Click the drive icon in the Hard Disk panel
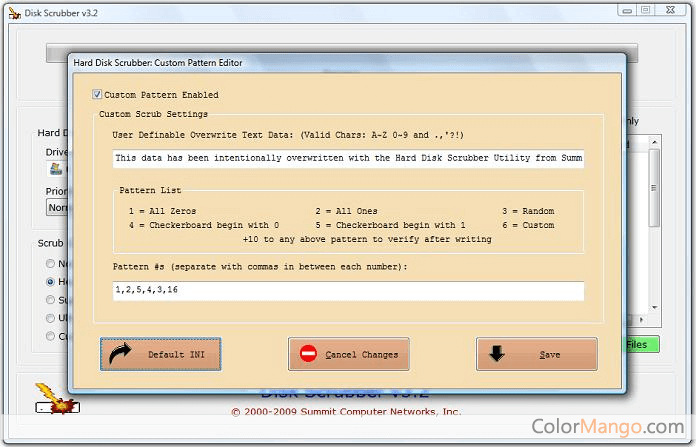Image resolution: width=696 pixels, height=447 pixels. 56,169
